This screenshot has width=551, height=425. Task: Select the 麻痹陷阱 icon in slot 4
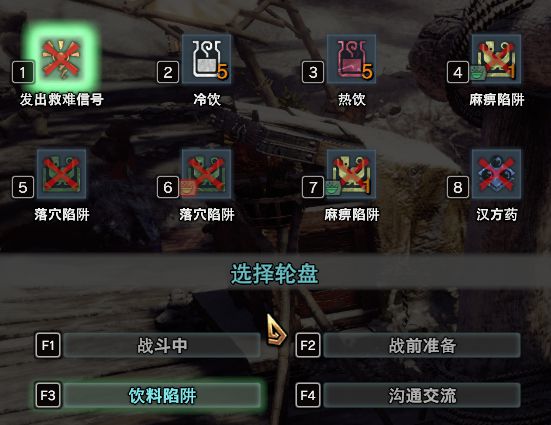point(496,59)
